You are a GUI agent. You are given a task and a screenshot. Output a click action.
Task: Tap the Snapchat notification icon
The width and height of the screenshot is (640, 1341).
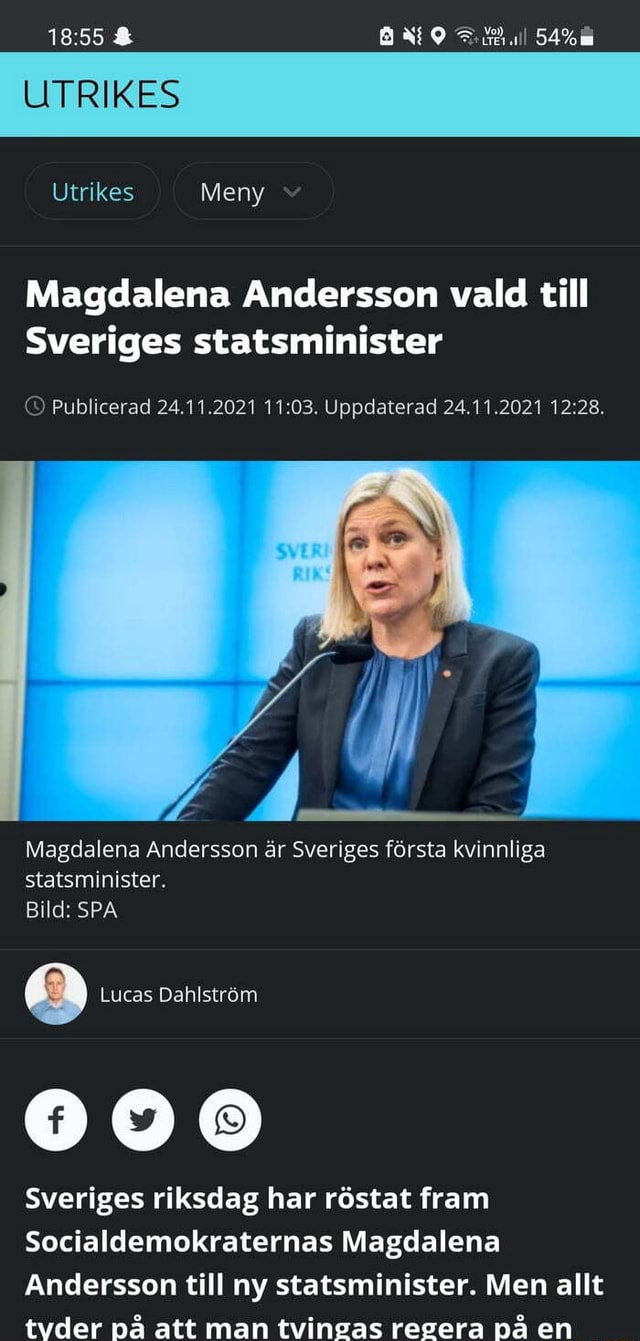[x=123, y=37]
